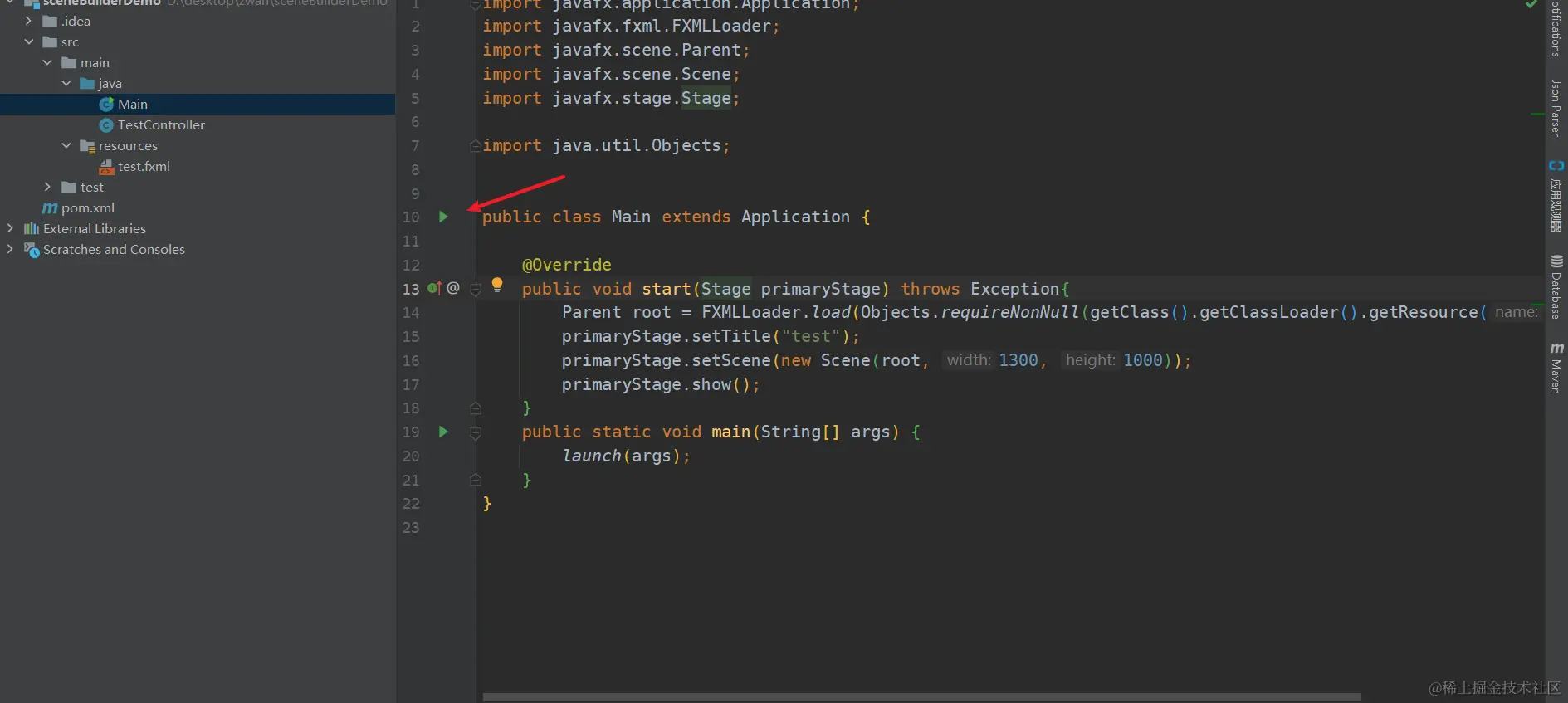This screenshot has height=703, width=1568.
Task: Open the Notifications tool window
Action: coord(1556,28)
